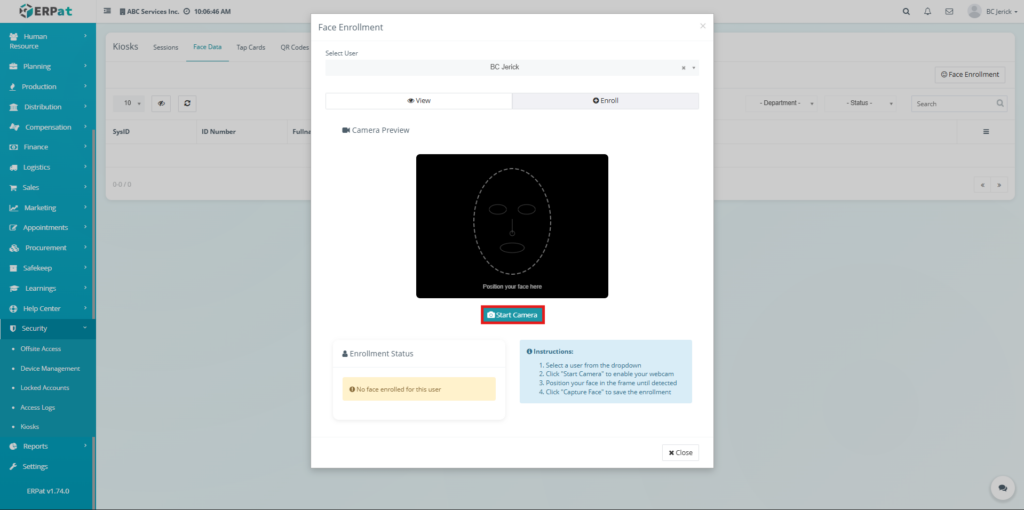The width and height of the screenshot is (1024, 510).
Task: Expand the Distribution sidebar menu
Action: pyautogui.click(x=48, y=106)
